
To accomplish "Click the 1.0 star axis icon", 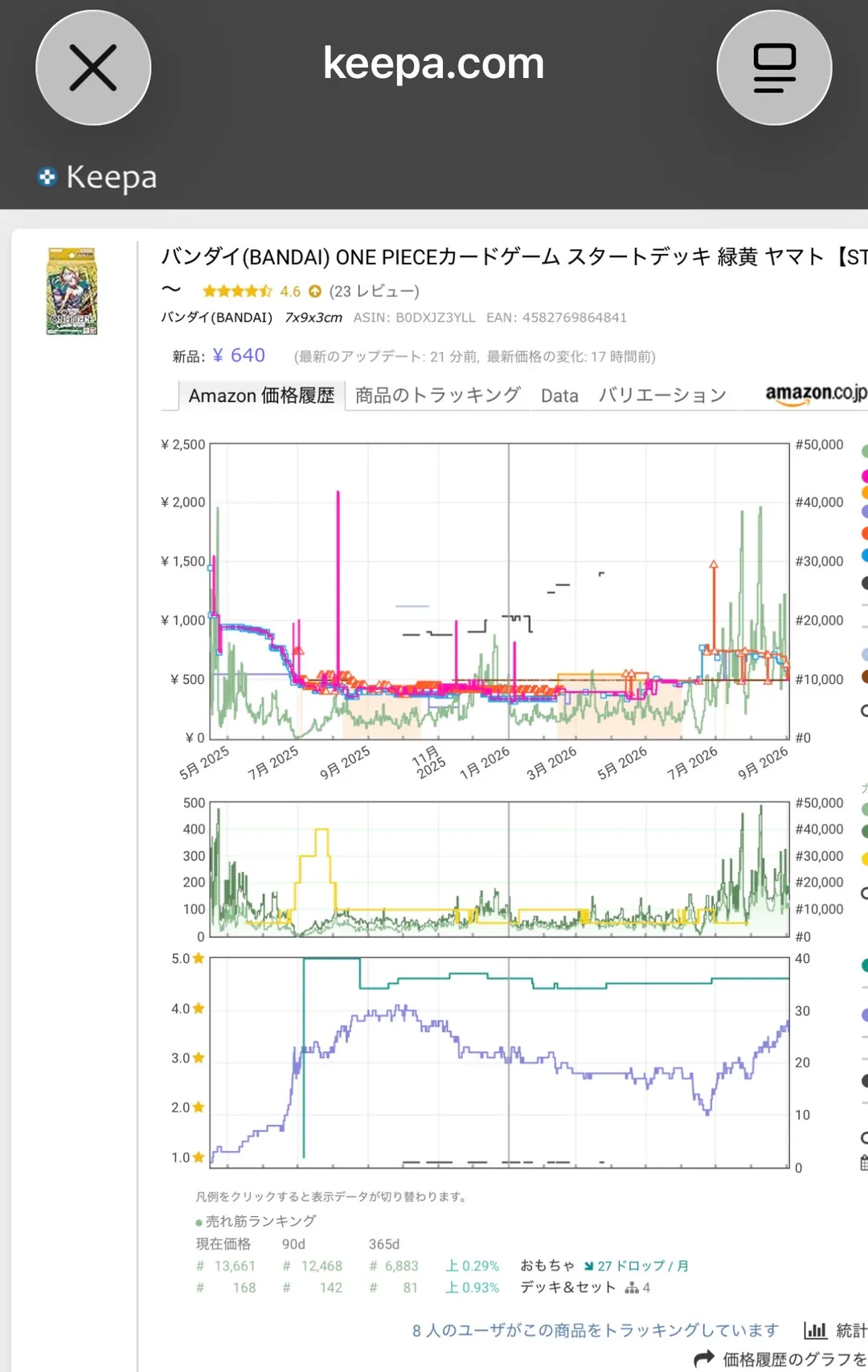I will pos(199,1157).
